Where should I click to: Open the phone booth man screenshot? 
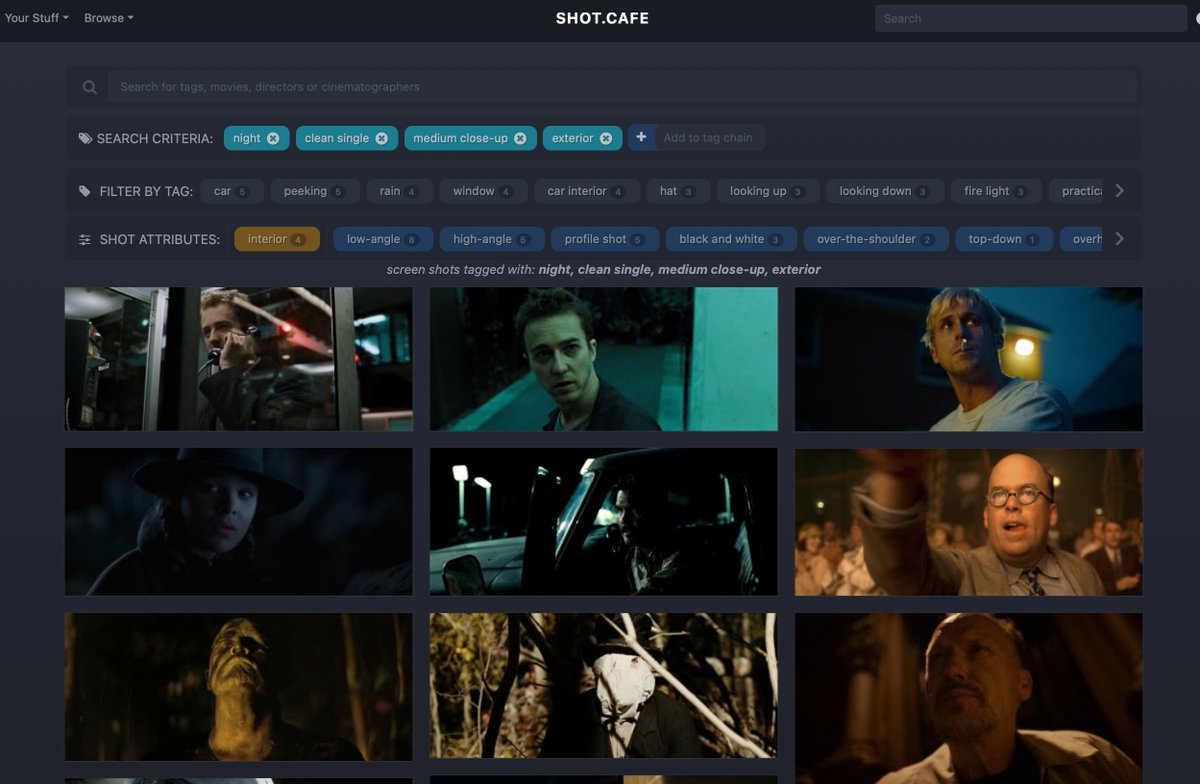pos(239,359)
